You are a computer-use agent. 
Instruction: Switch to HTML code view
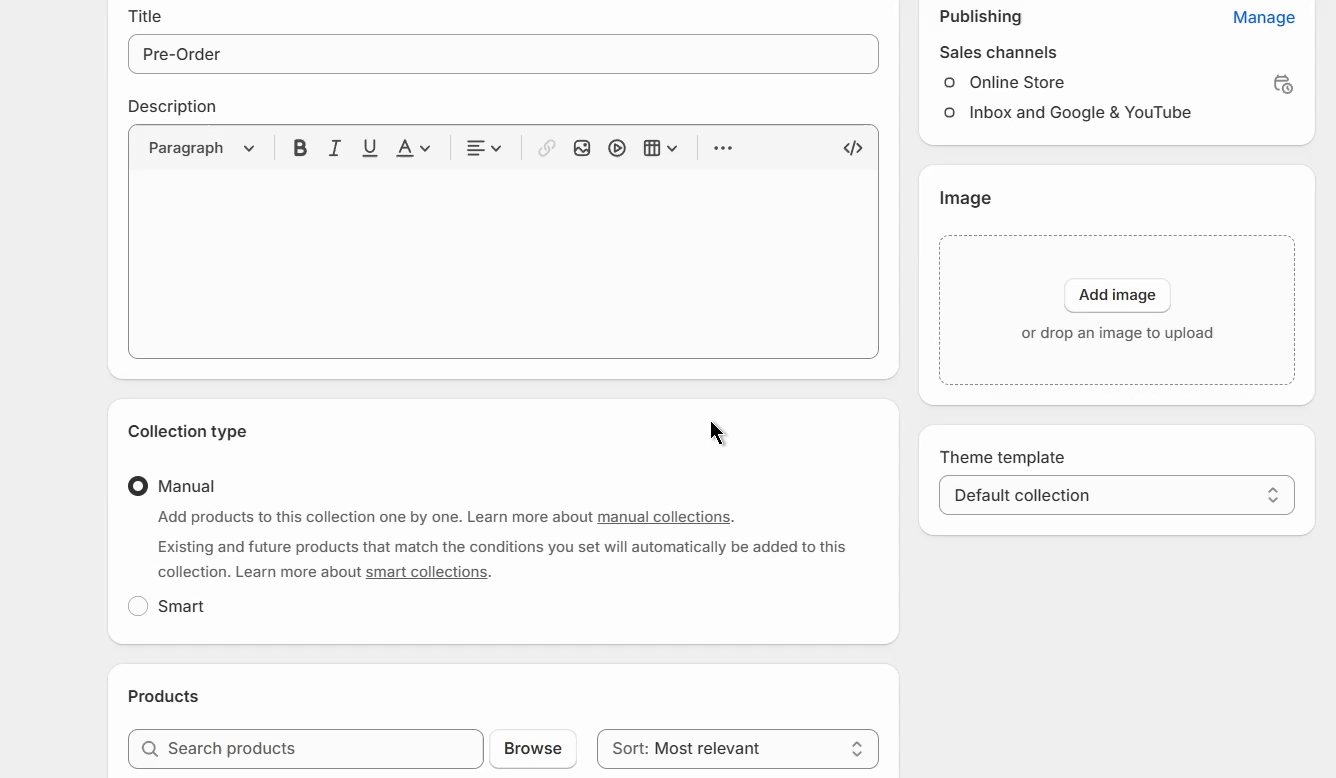[x=853, y=148]
